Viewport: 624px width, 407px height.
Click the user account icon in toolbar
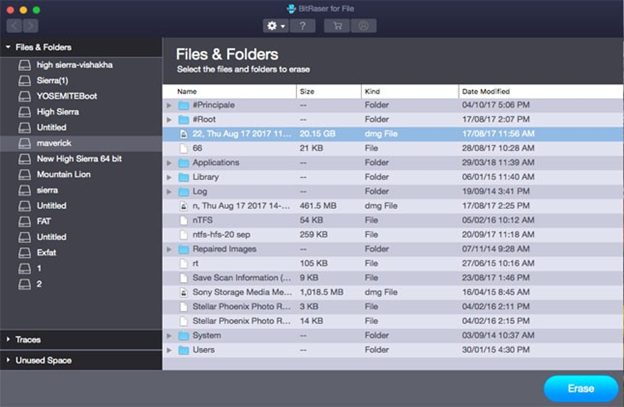(x=363, y=26)
